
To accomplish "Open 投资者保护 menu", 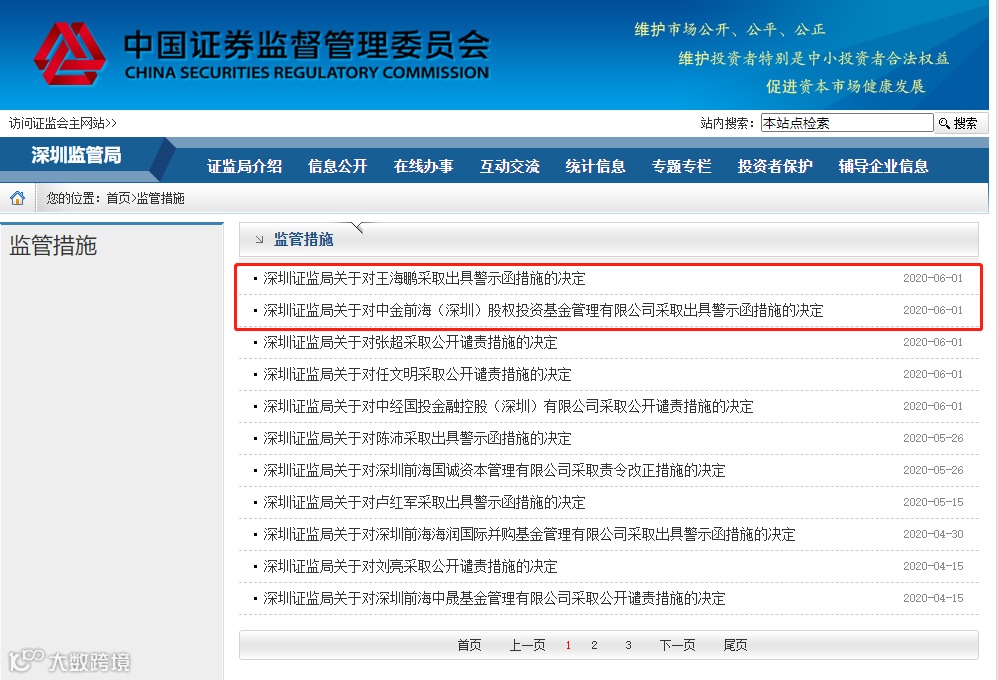I will [x=775, y=166].
